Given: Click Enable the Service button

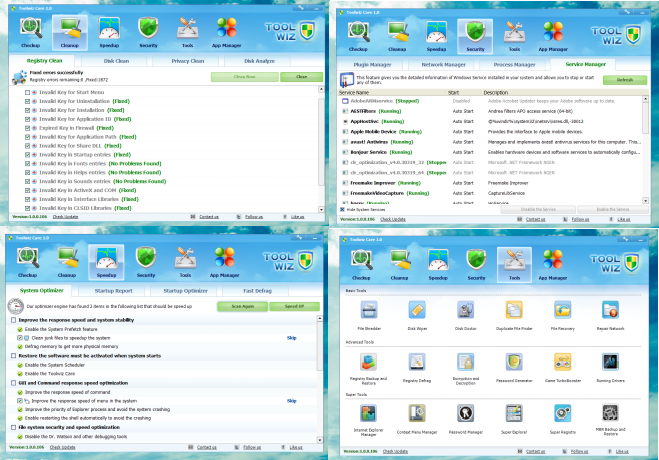Looking at the screenshot, I should point(612,209).
